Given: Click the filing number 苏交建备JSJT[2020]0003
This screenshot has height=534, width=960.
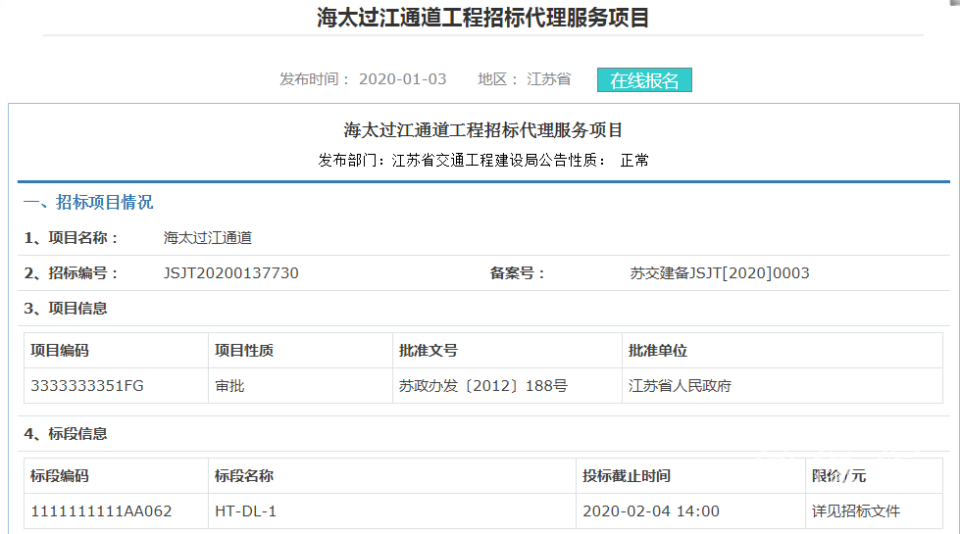Looking at the screenshot, I should click(x=719, y=273).
